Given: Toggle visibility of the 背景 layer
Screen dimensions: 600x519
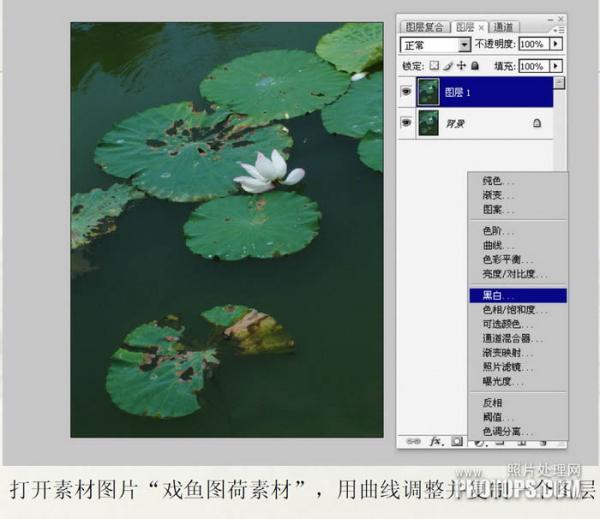Looking at the screenshot, I should (406, 122).
